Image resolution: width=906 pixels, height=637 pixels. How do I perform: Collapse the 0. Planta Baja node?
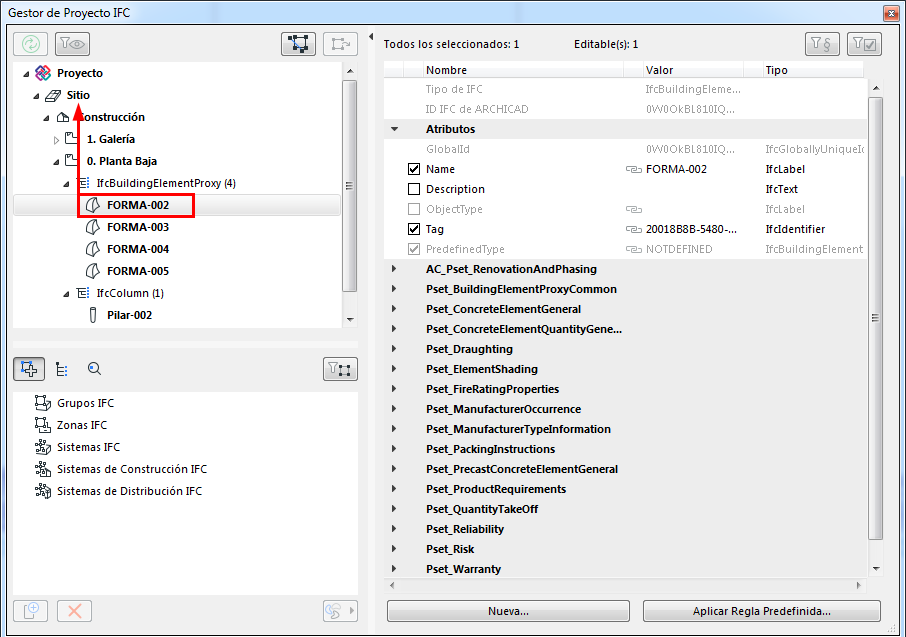coord(56,162)
